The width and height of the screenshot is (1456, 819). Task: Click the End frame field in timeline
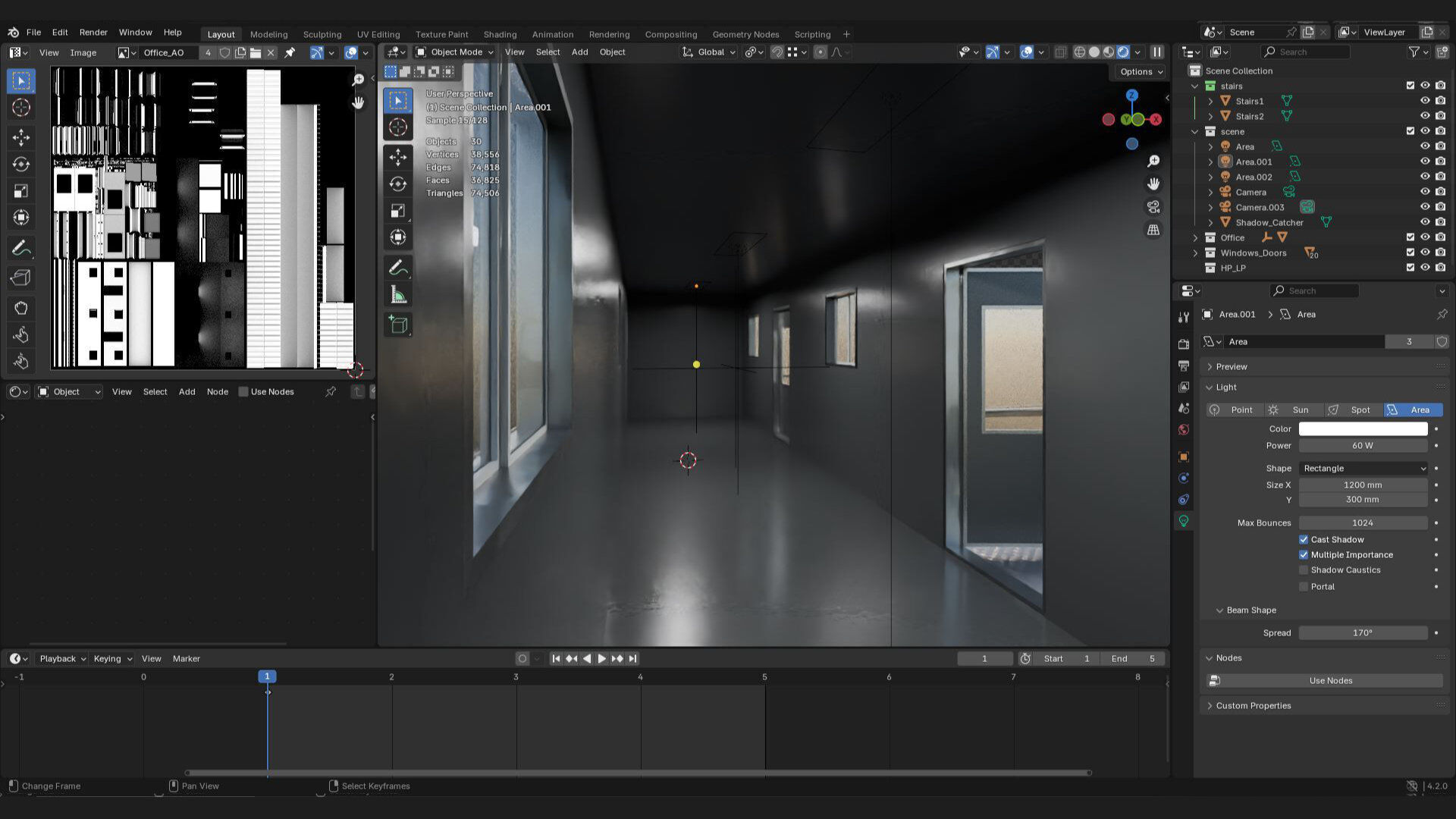pyautogui.click(x=1133, y=659)
